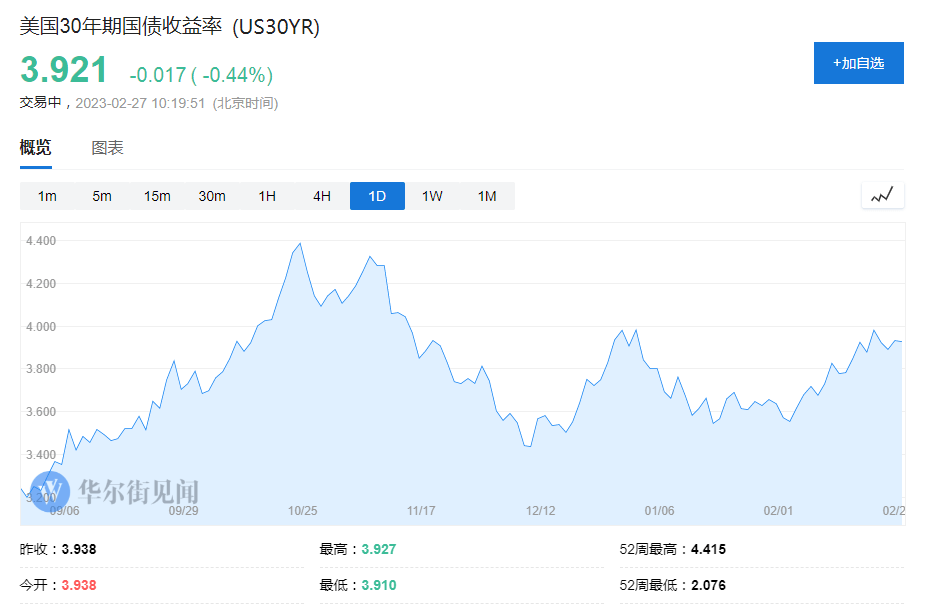Switch chart to 1W timeframe
The width and height of the screenshot is (928, 613).
432,196
